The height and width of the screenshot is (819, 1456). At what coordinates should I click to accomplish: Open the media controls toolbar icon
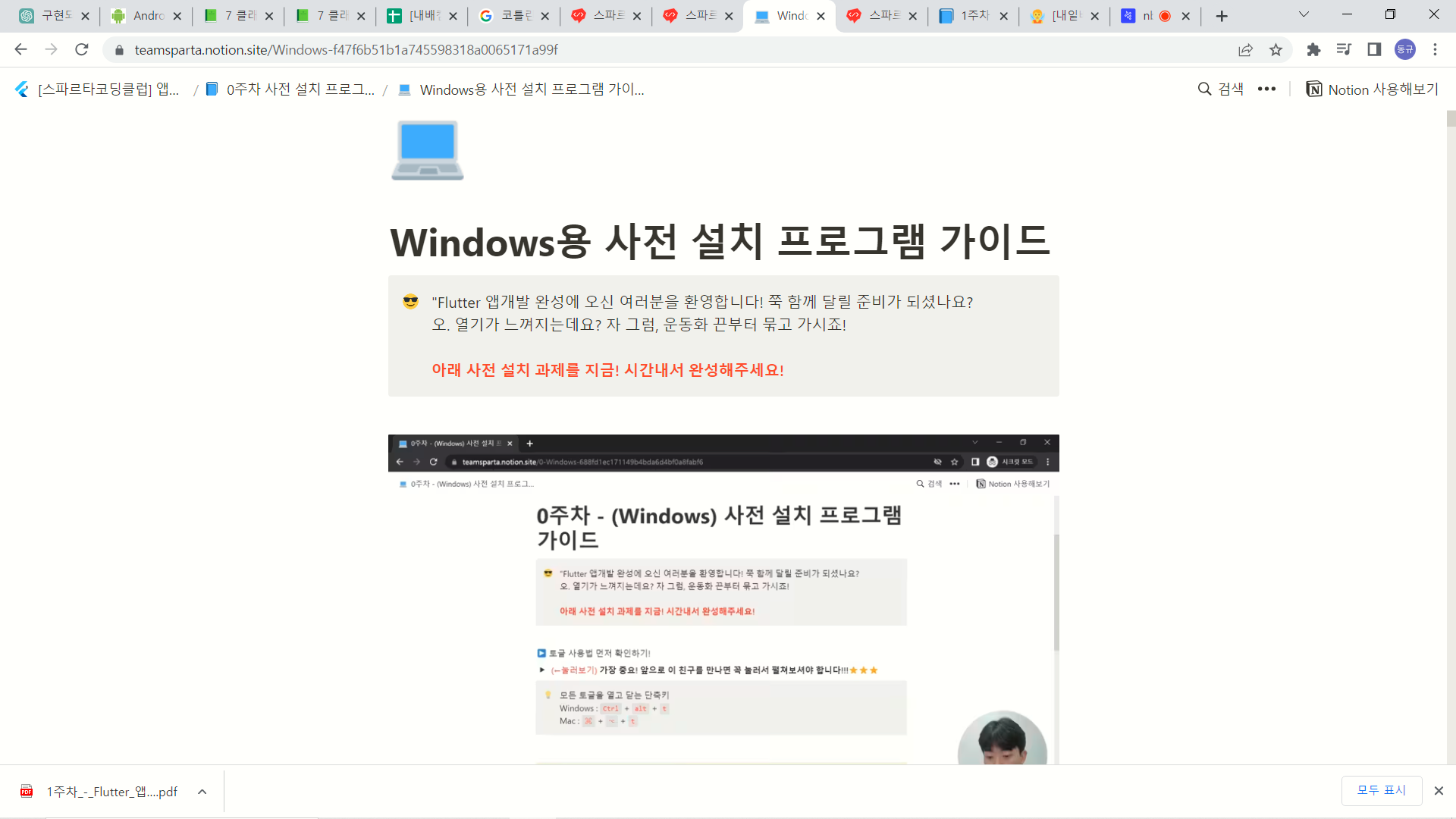[x=1344, y=49]
